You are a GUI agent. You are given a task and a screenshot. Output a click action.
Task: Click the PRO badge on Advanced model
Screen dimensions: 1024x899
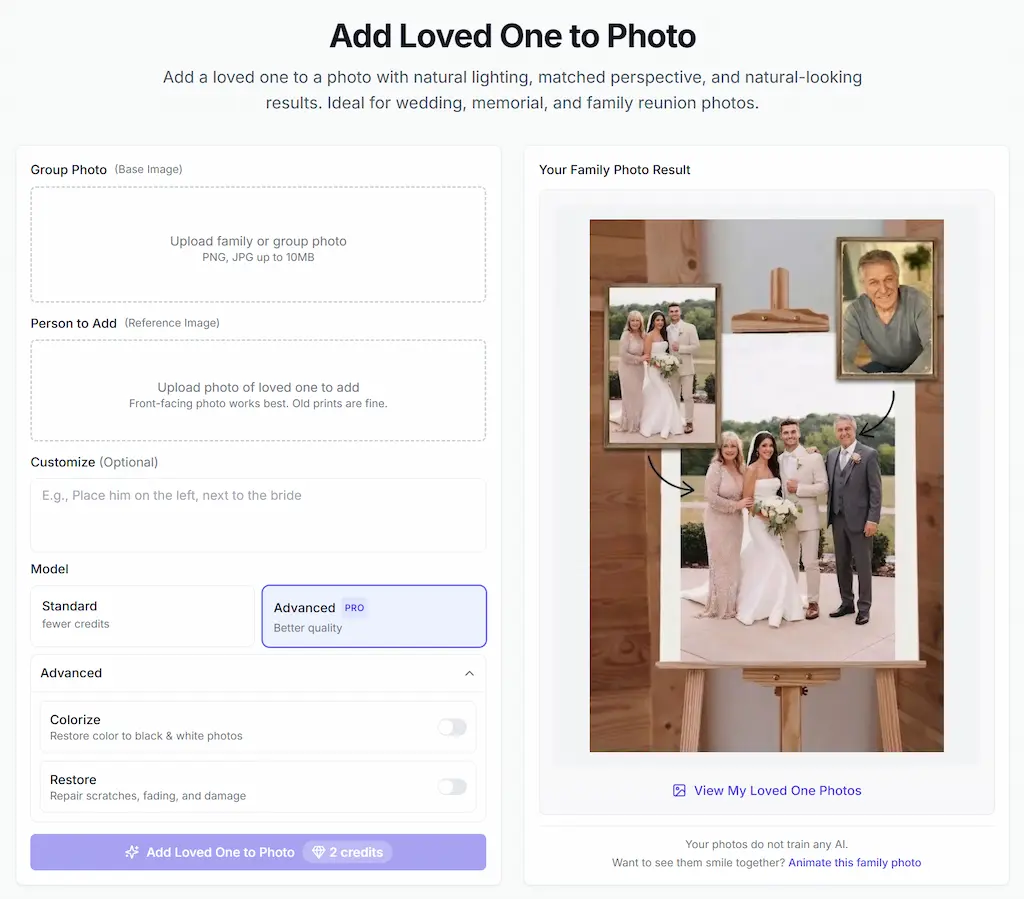tap(355, 608)
